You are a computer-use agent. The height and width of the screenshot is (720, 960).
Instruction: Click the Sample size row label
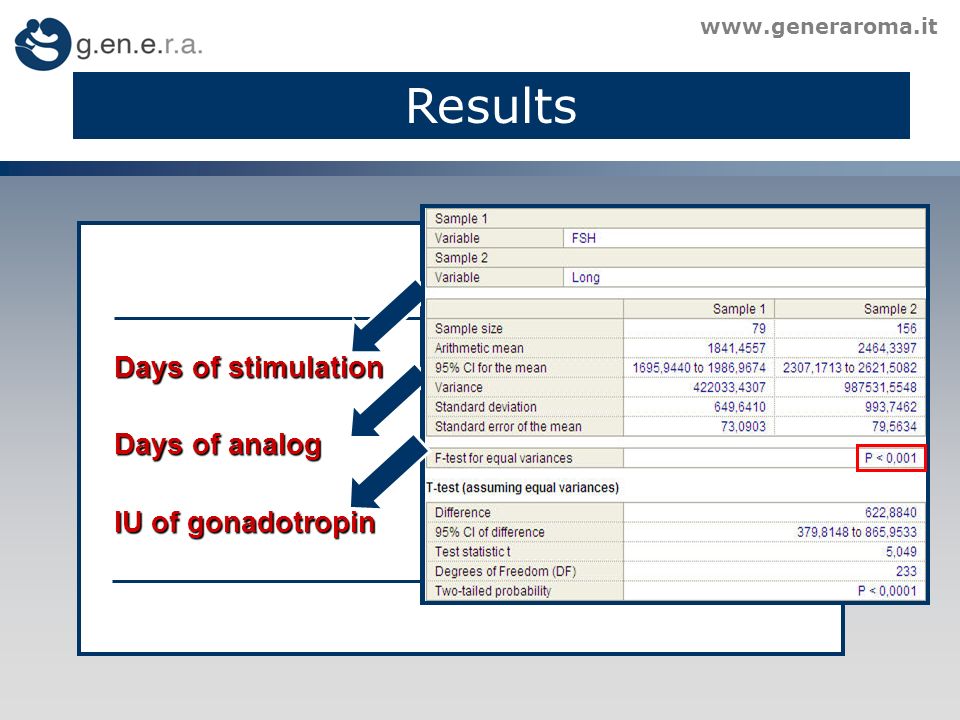click(x=468, y=329)
